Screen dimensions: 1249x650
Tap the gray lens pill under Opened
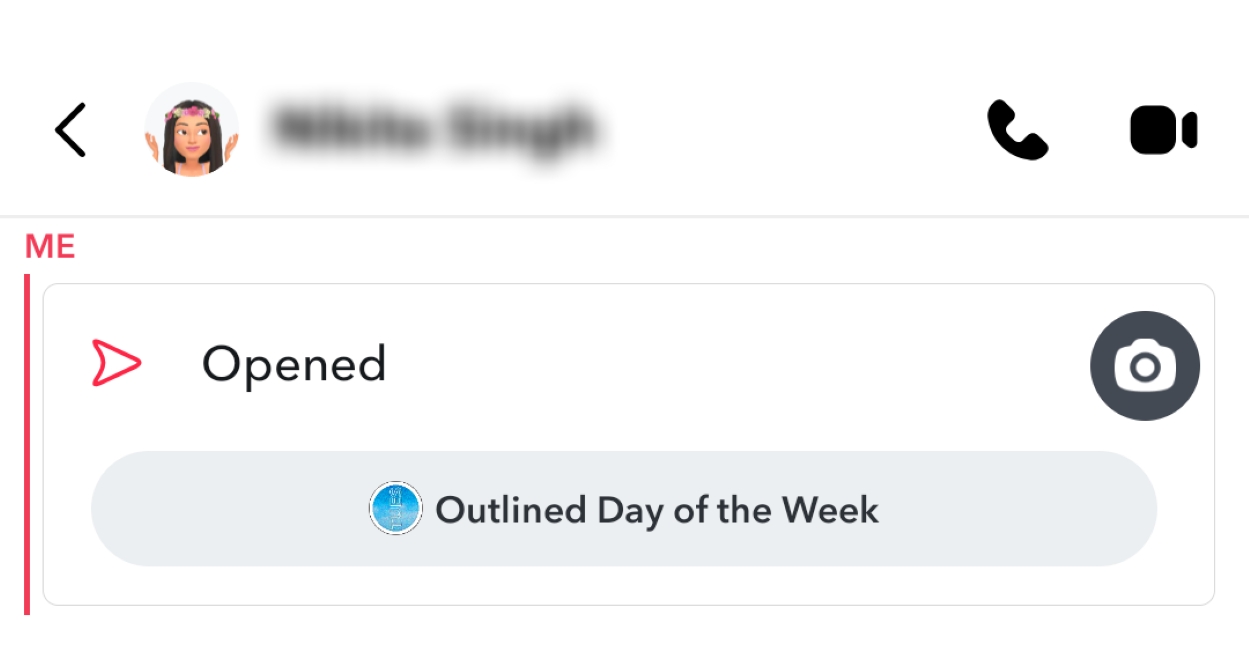1000,509
